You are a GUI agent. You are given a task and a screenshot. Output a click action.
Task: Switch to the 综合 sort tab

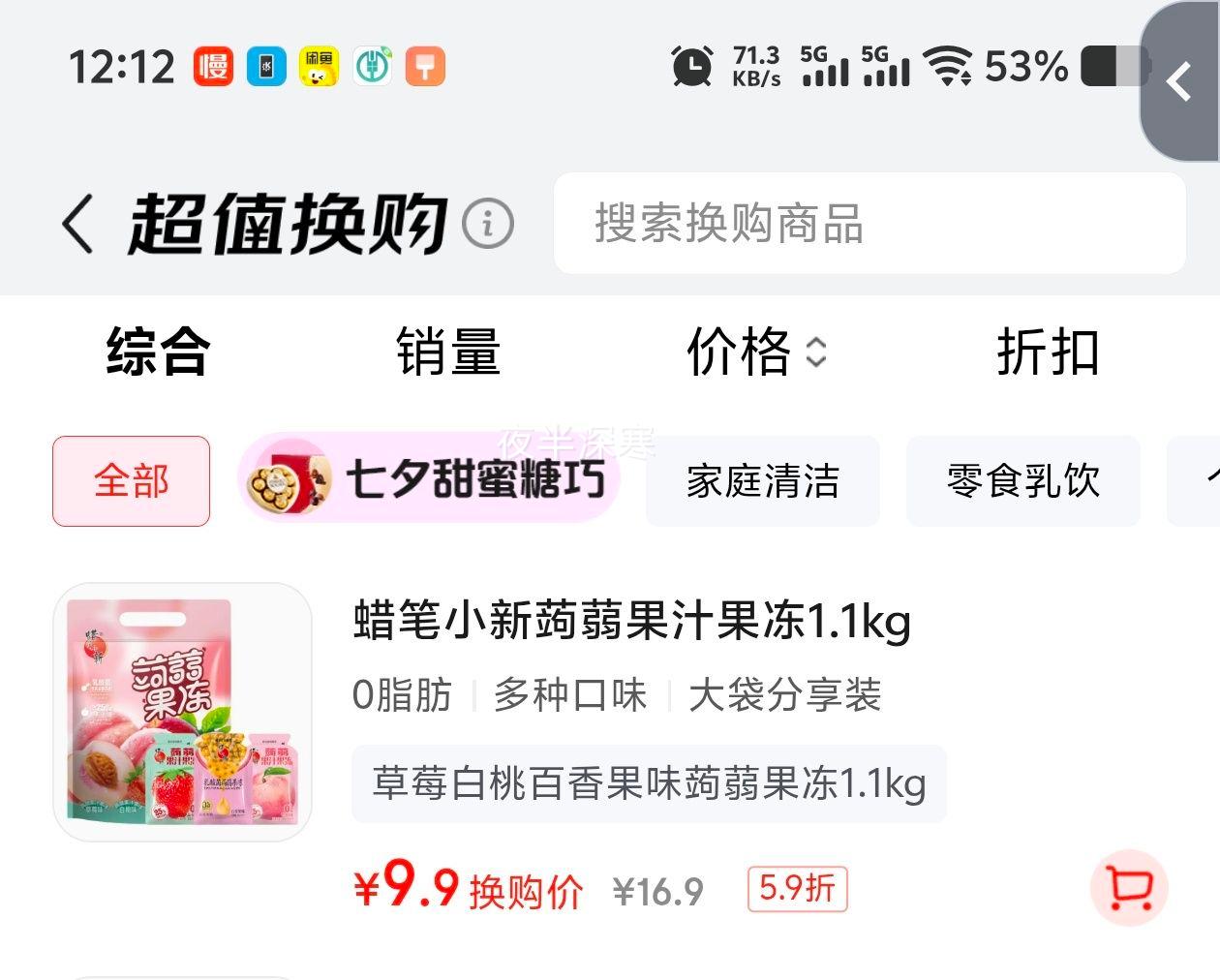(159, 352)
